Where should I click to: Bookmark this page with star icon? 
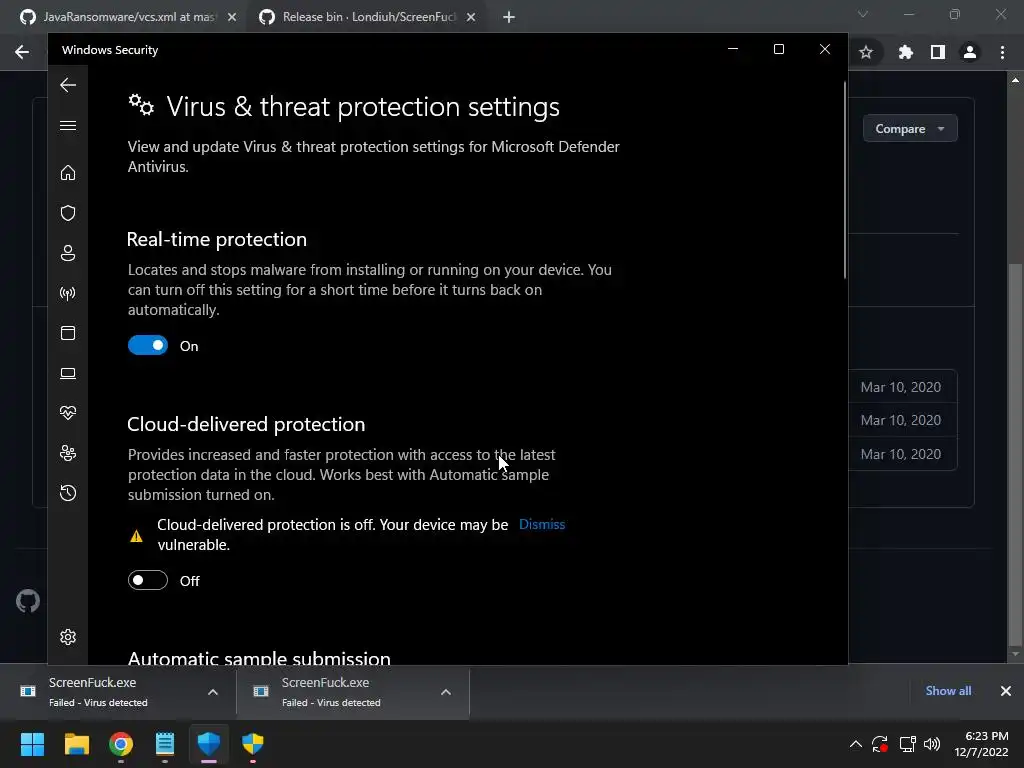[866, 52]
